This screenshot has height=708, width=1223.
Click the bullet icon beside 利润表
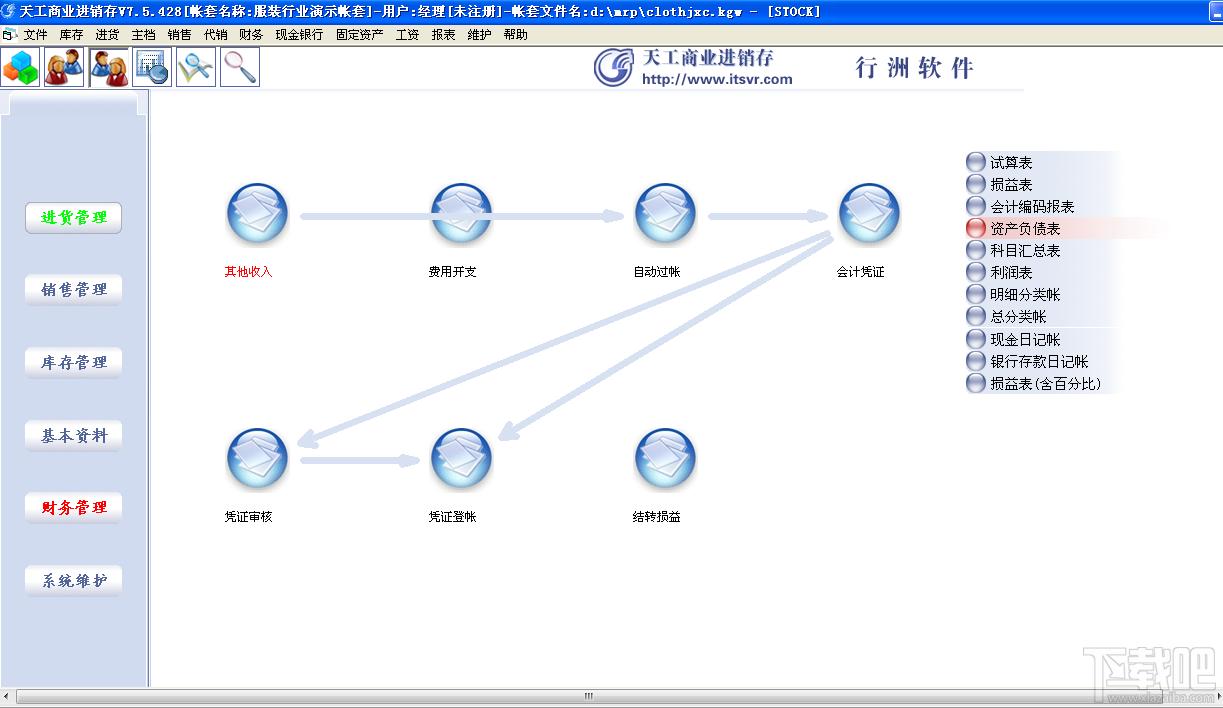976,272
